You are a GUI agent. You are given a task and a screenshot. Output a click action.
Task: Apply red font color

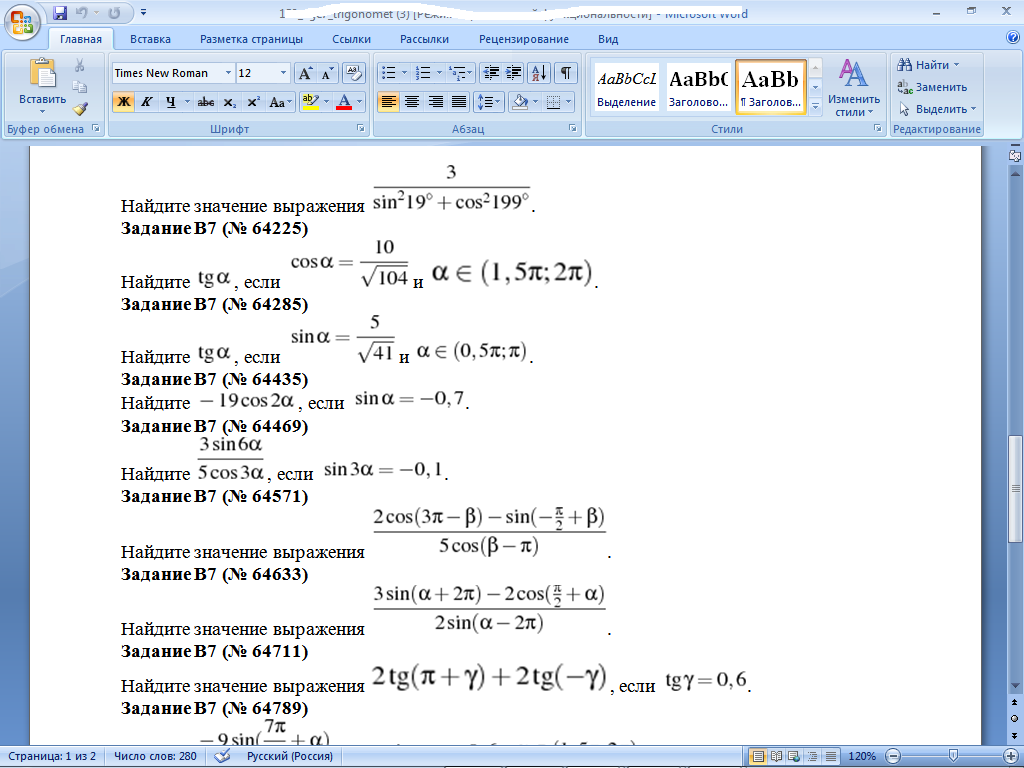coord(344,102)
